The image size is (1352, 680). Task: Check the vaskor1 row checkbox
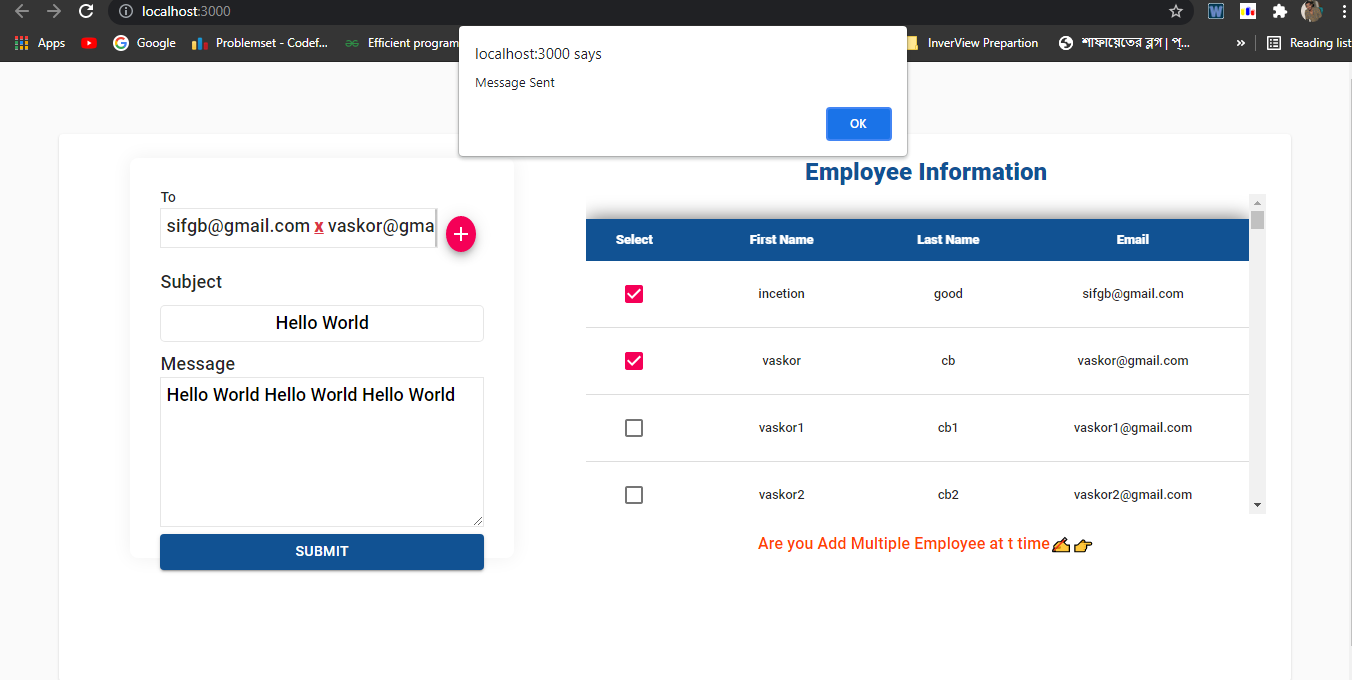[x=634, y=427]
